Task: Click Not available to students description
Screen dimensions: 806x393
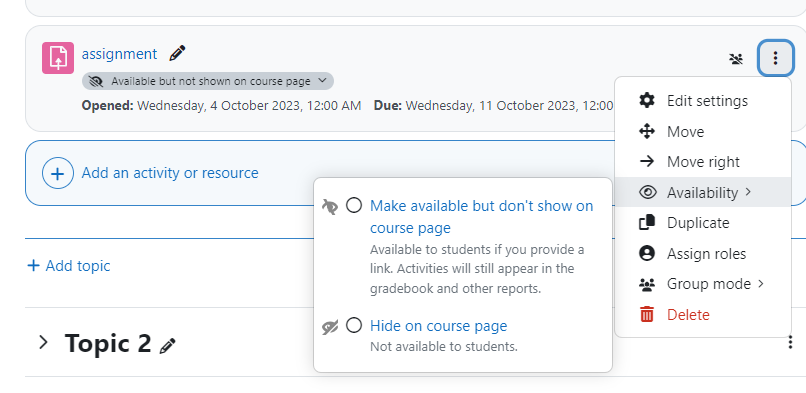Action: pyautogui.click(x=444, y=346)
